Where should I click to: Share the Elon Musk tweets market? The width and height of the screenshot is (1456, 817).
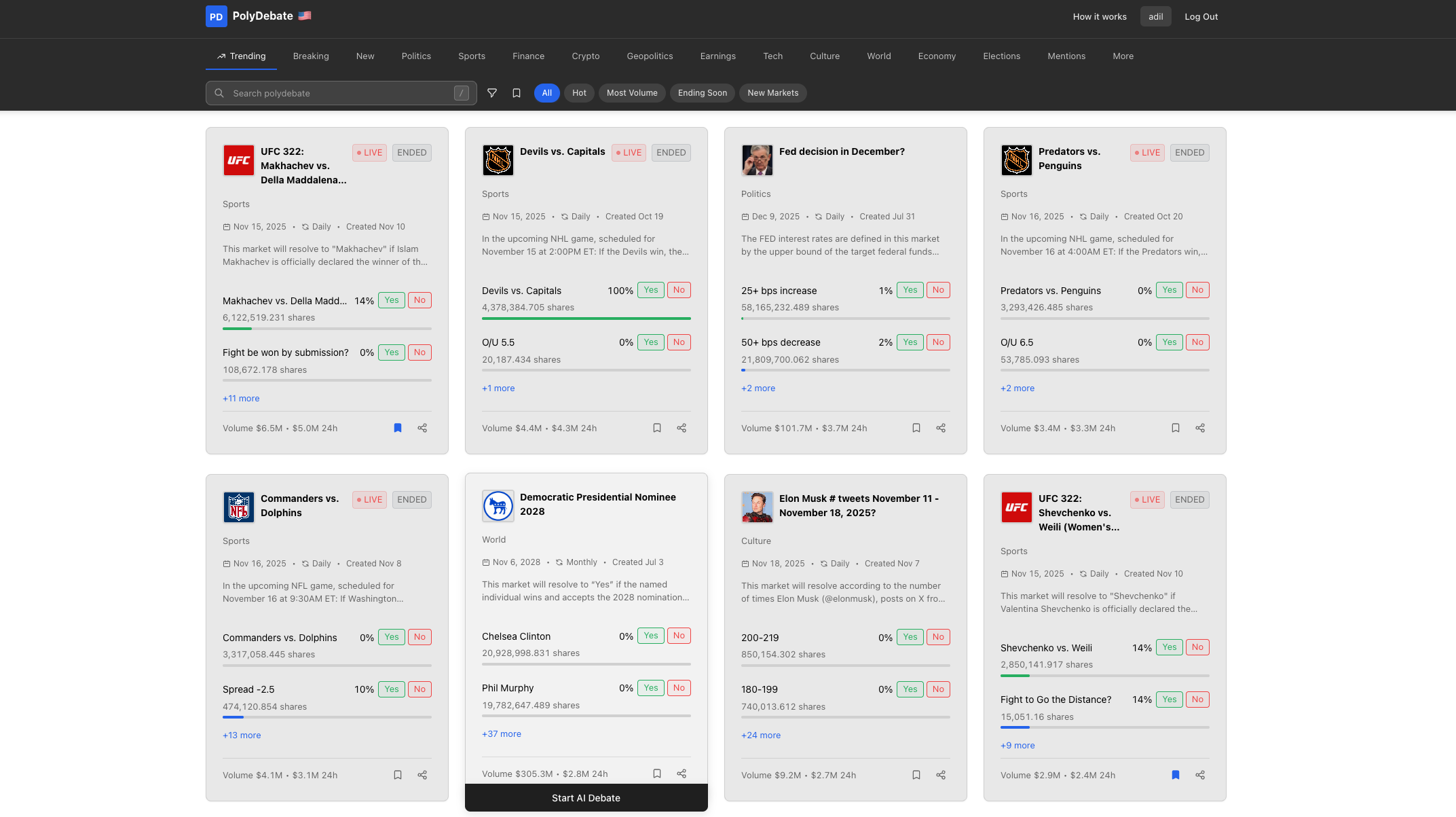[941, 775]
